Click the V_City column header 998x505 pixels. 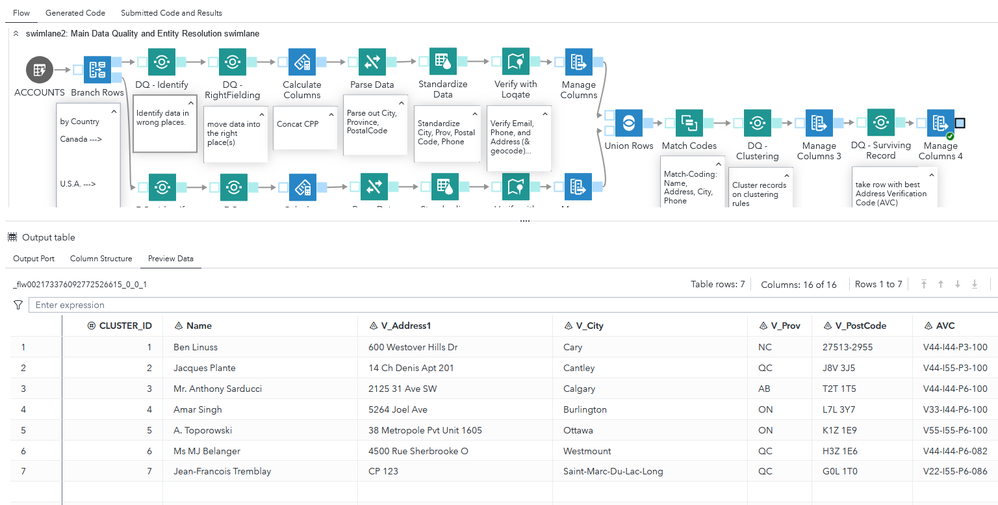pos(650,325)
